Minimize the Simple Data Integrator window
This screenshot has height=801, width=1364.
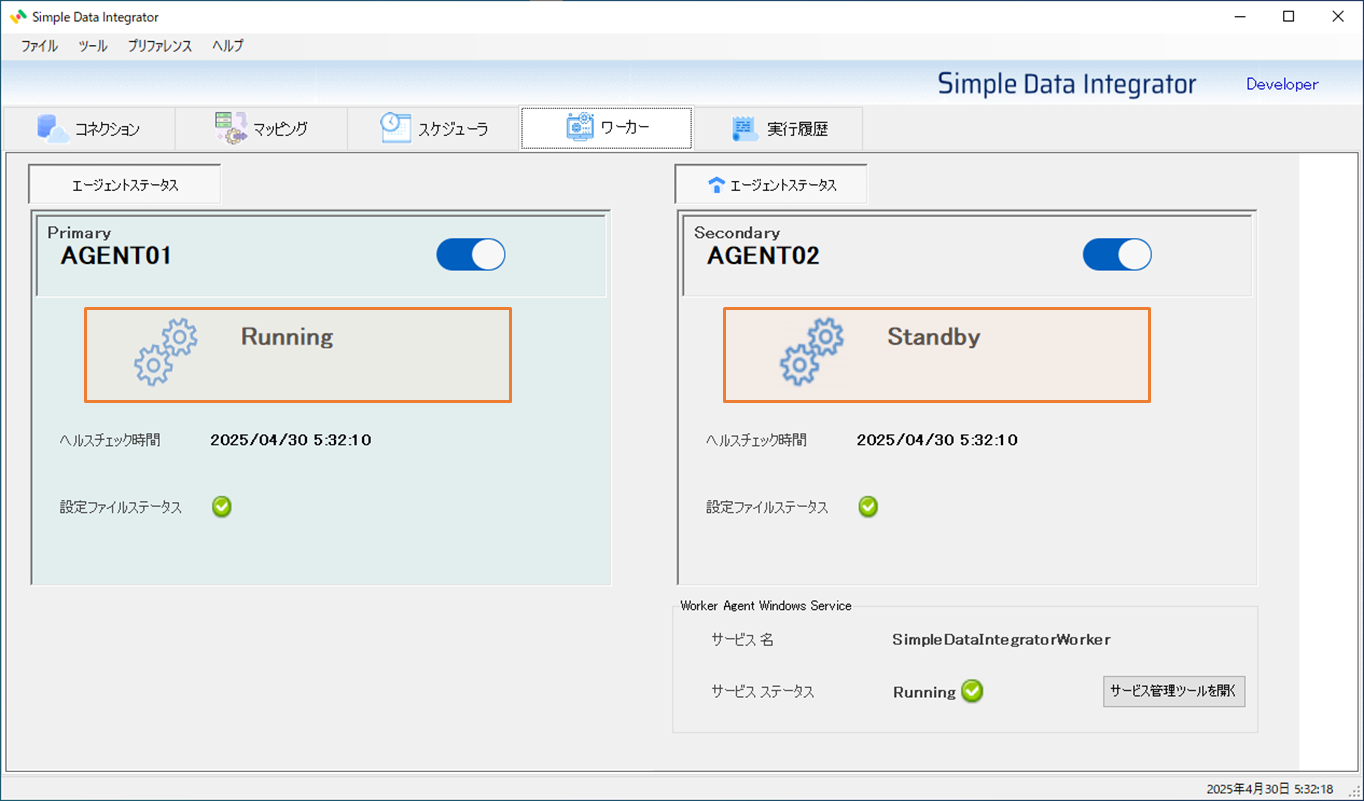point(1240,17)
